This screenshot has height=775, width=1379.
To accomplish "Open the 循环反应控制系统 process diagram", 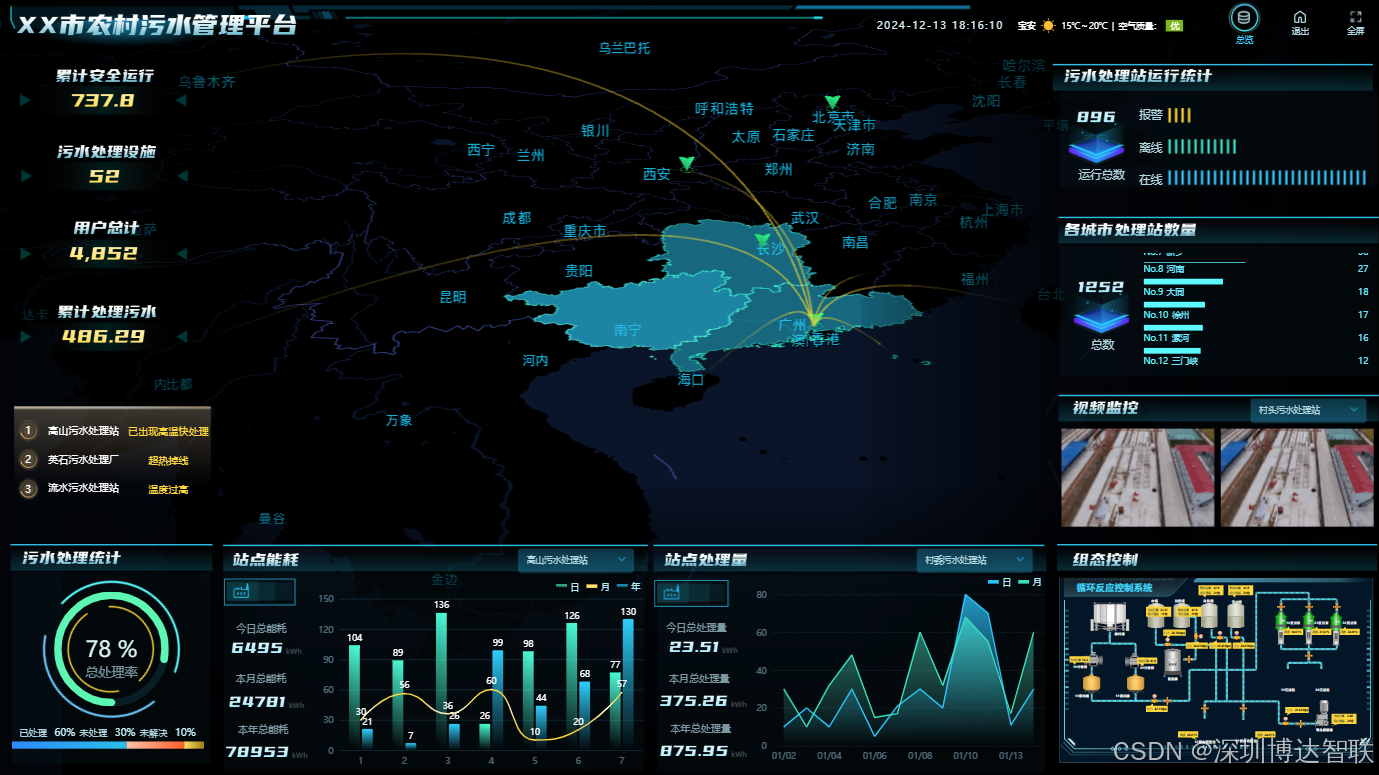I will coord(1216,670).
